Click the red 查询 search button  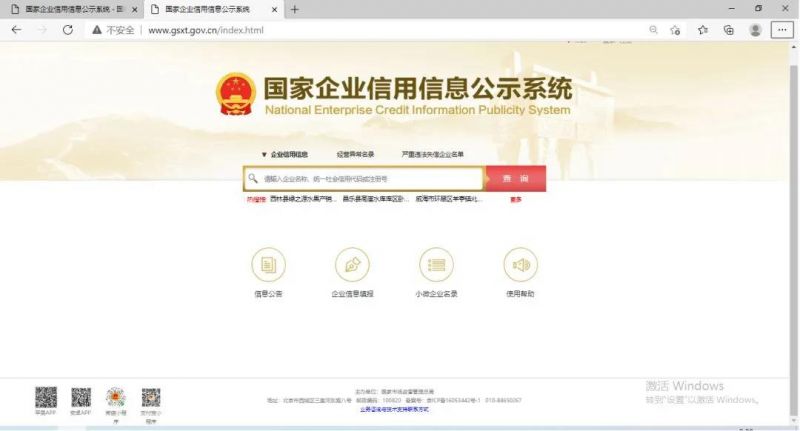click(x=515, y=179)
